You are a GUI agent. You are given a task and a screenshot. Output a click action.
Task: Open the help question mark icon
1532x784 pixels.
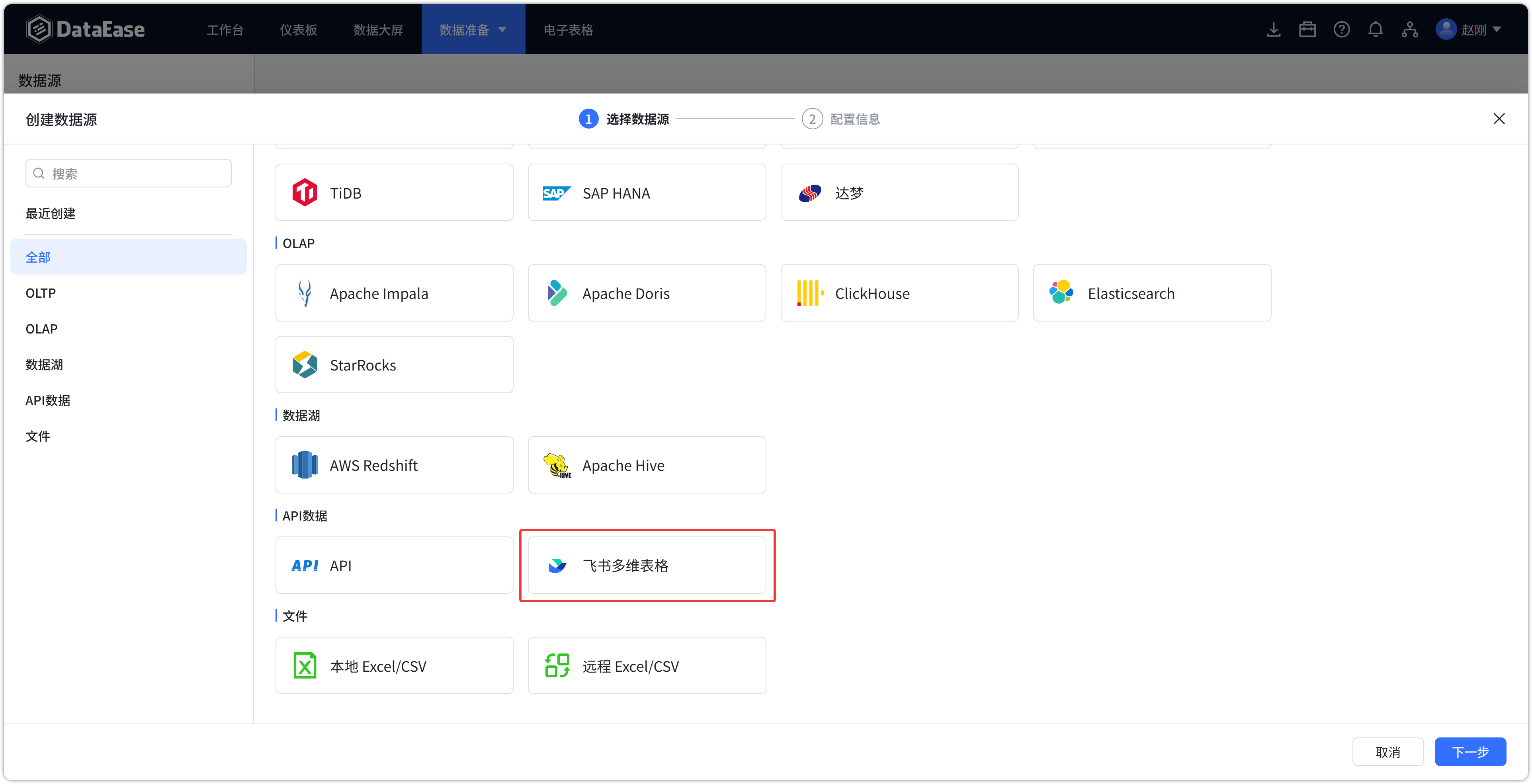[1342, 29]
